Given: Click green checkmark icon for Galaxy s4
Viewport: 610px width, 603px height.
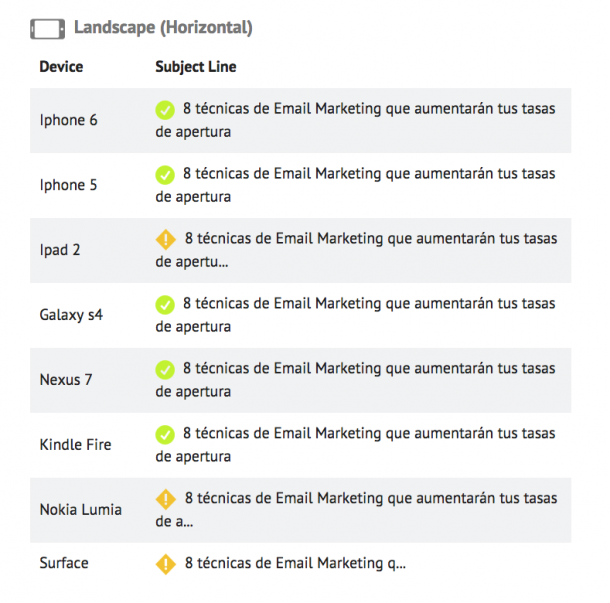Looking at the screenshot, I should click(165, 304).
